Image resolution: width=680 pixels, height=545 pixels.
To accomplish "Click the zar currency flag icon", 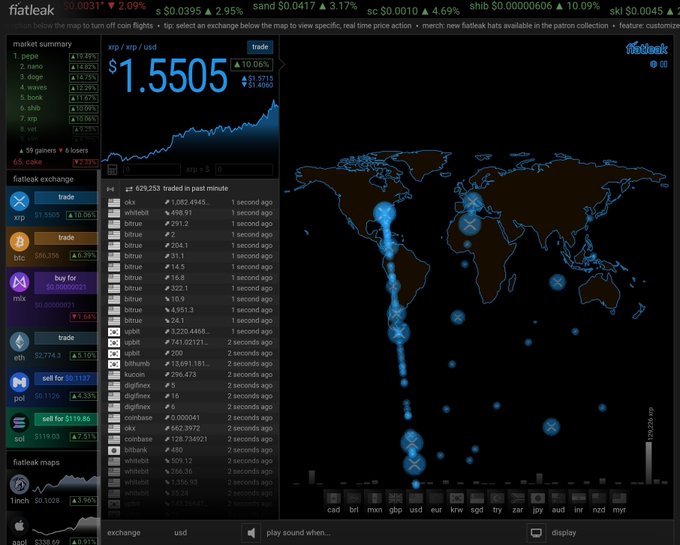I will [517, 498].
